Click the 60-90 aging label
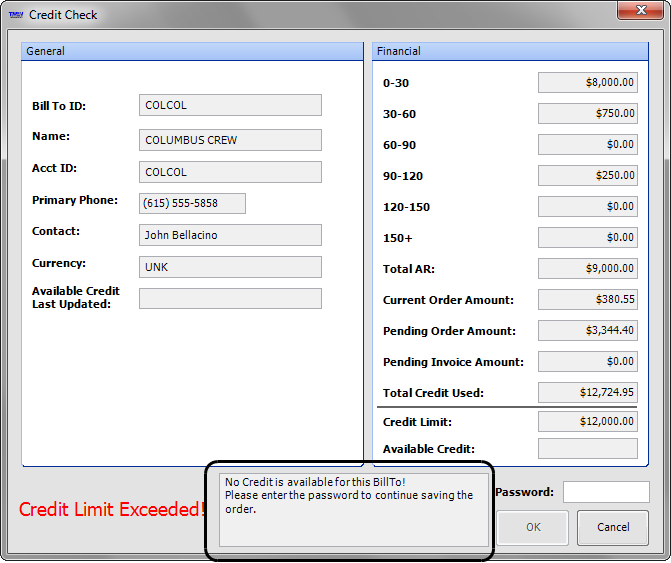The image size is (671, 563). 399,145
